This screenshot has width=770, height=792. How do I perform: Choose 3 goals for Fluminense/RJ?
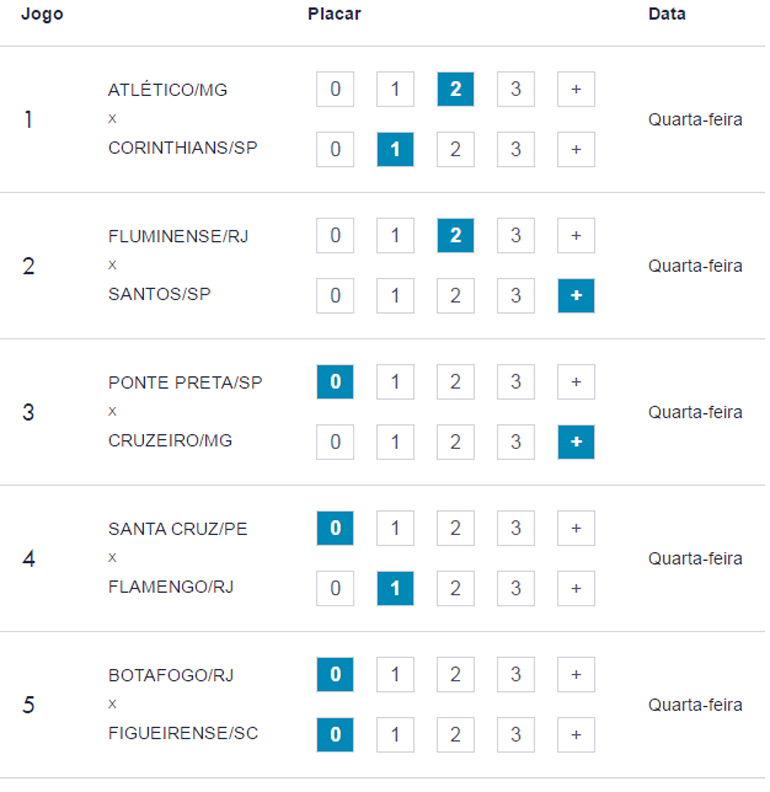tap(516, 236)
